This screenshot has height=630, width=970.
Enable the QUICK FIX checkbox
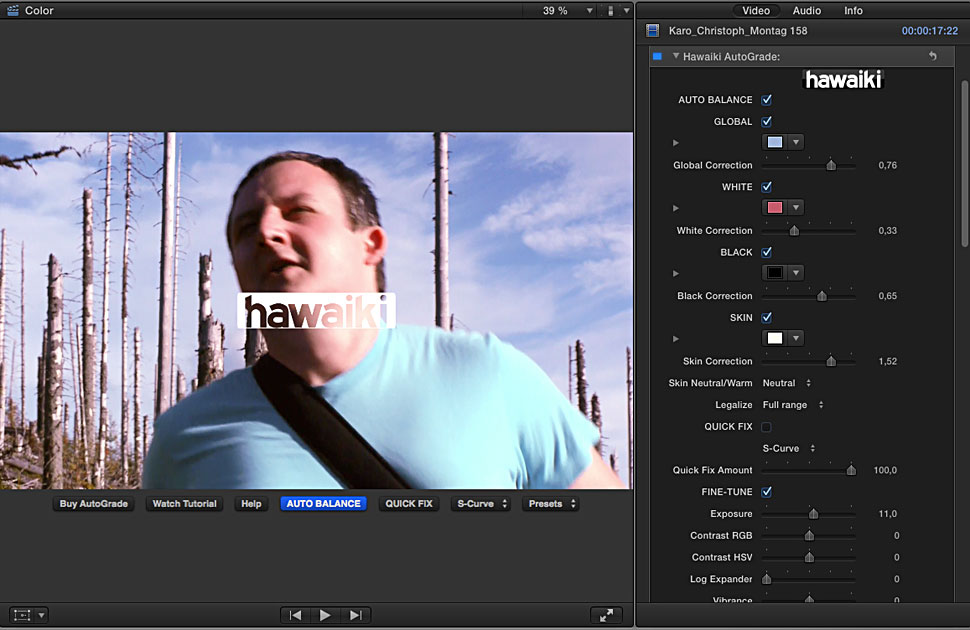click(x=767, y=427)
